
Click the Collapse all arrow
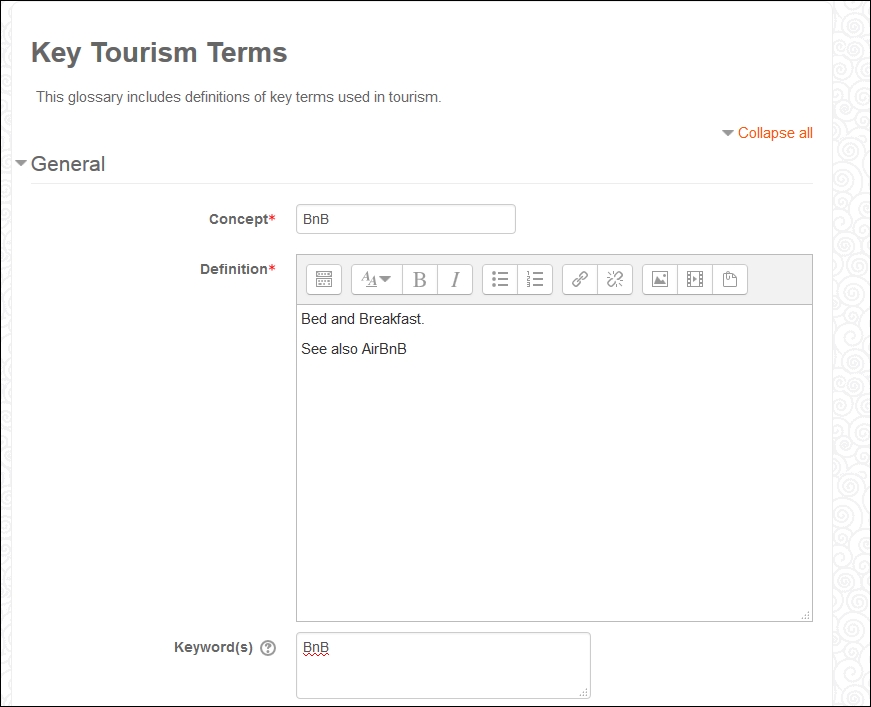(728, 133)
